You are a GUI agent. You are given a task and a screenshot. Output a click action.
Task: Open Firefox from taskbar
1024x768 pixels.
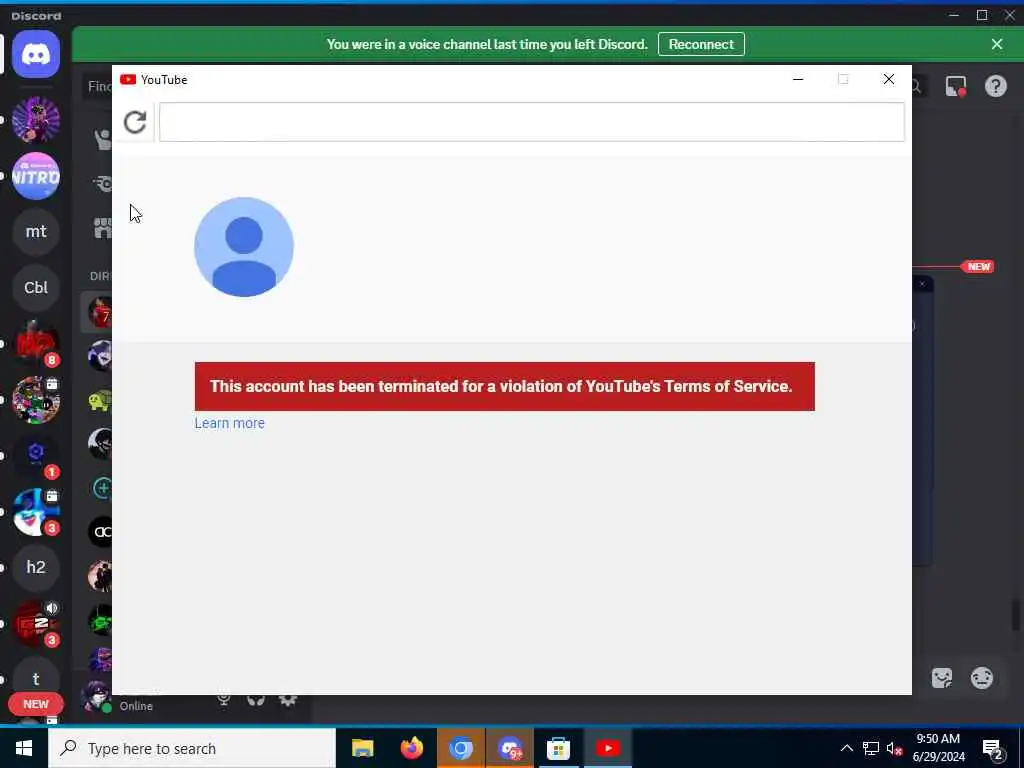coord(411,748)
